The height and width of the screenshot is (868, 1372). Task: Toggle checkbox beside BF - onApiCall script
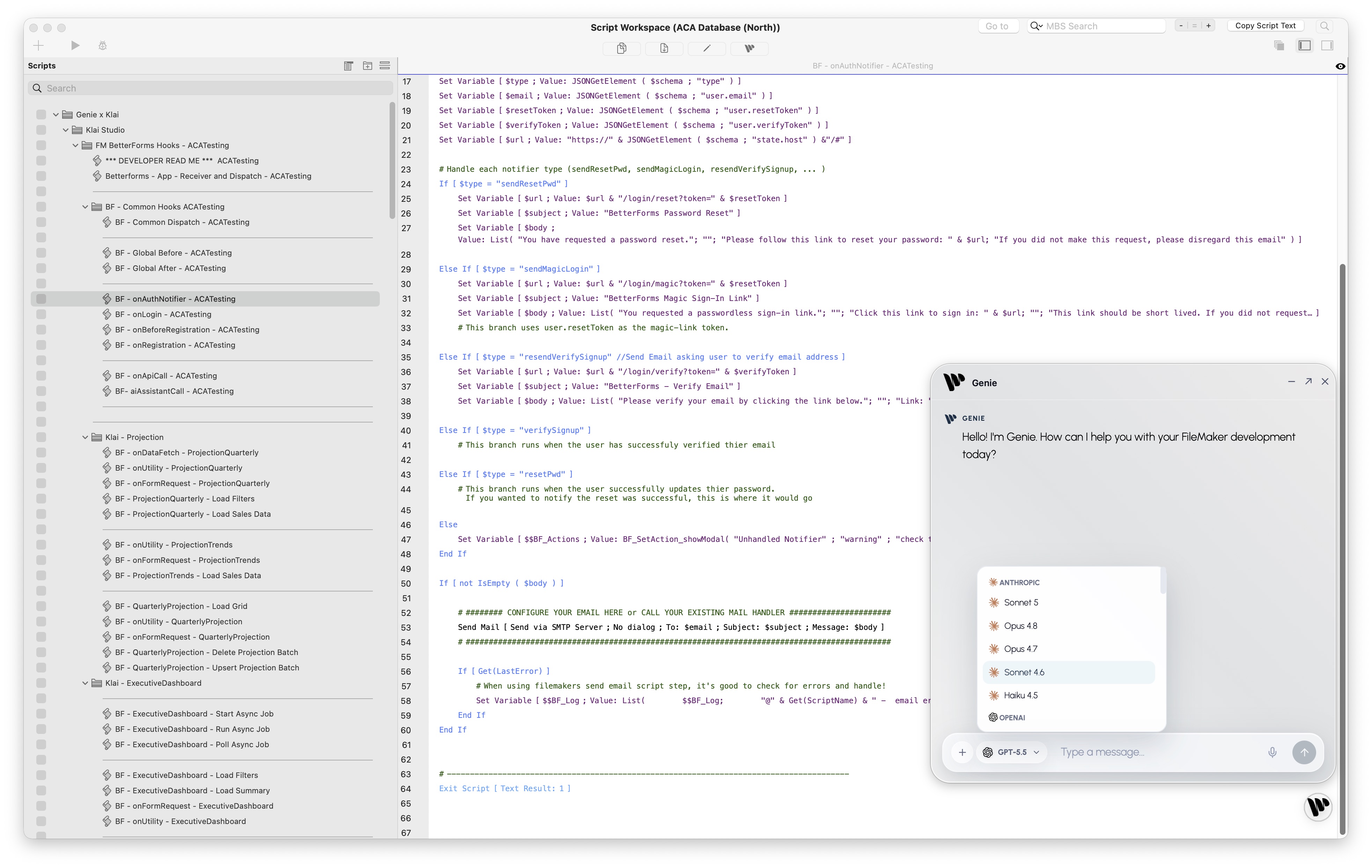pos(41,376)
